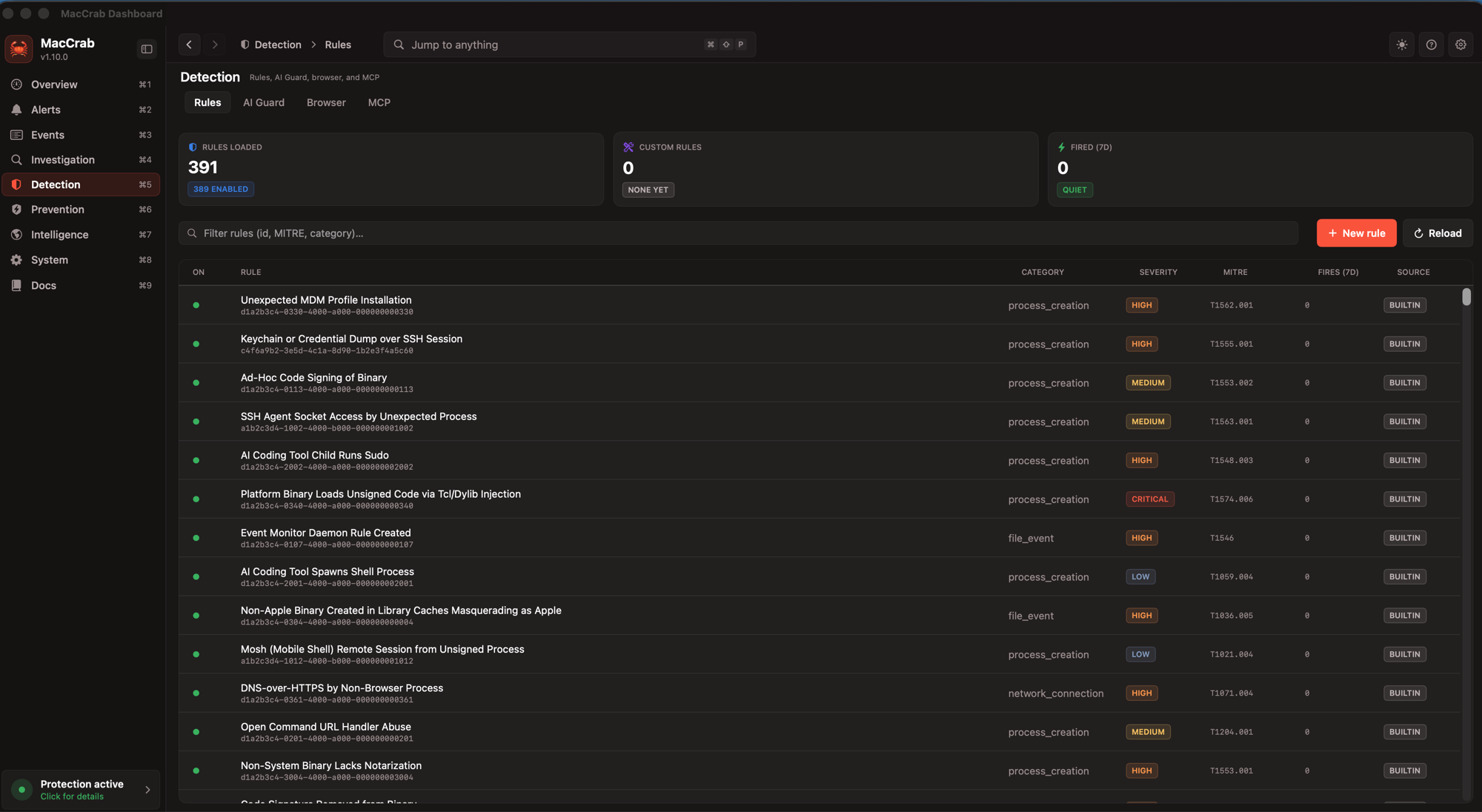Sort by the RULE column header
The width and height of the screenshot is (1482, 812).
click(250, 272)
